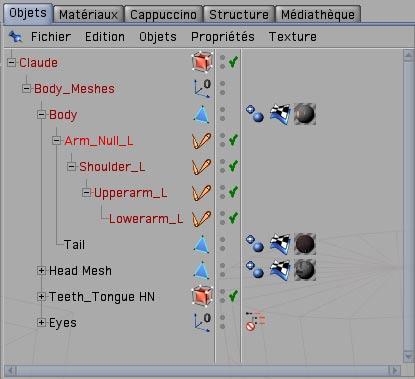Screen dimensions: 415x379
Task: Disable the green checkmark for Lowerarm_L
Action: click(233, 218)
